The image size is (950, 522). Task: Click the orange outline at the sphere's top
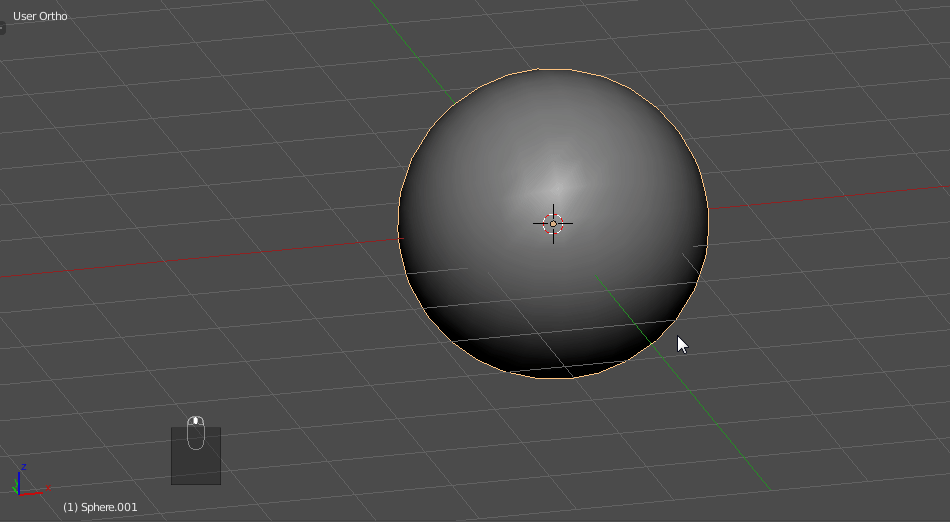(553, 69)
